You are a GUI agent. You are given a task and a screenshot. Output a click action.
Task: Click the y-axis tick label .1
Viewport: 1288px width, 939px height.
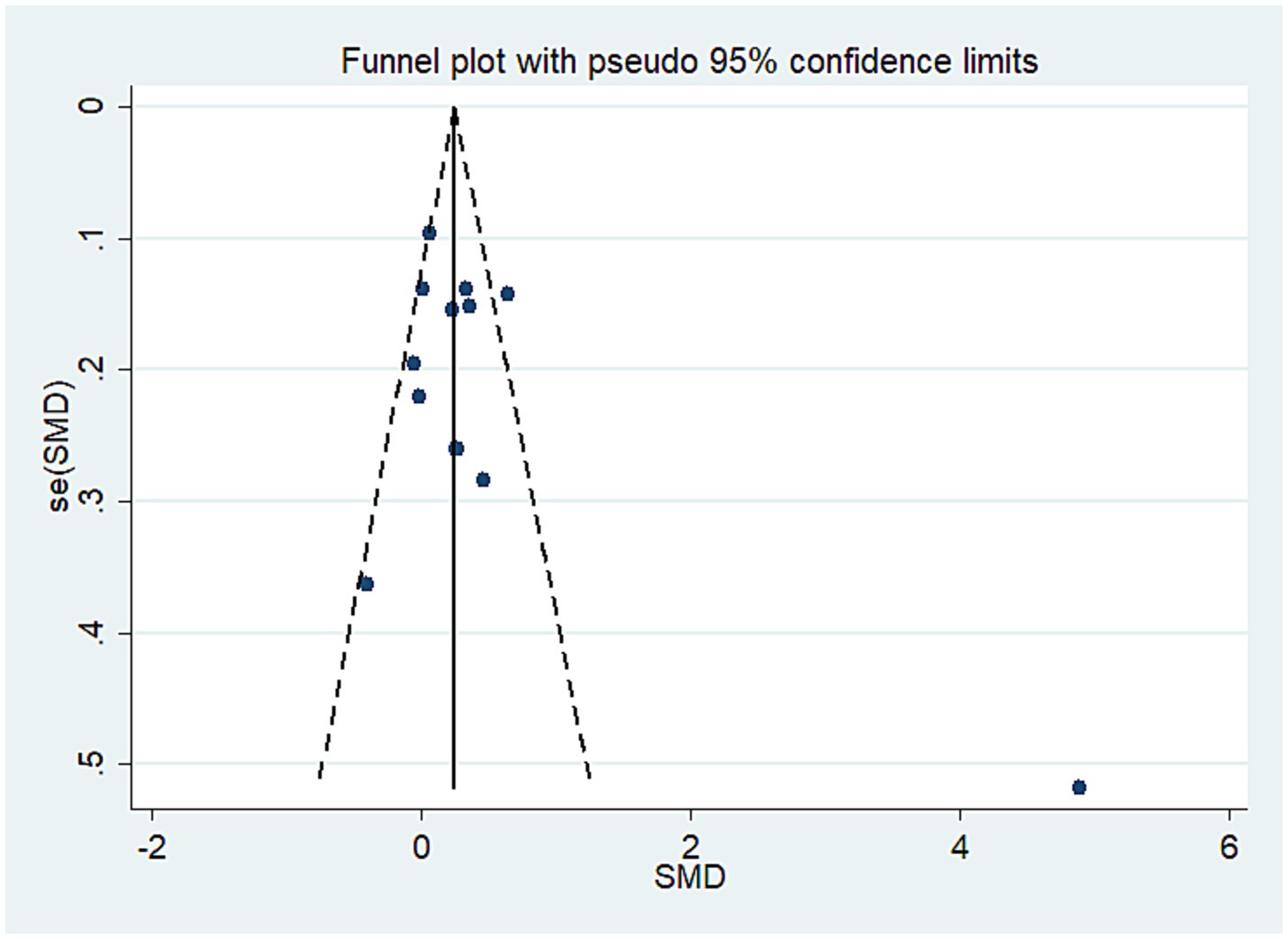(x=91, y=238)
